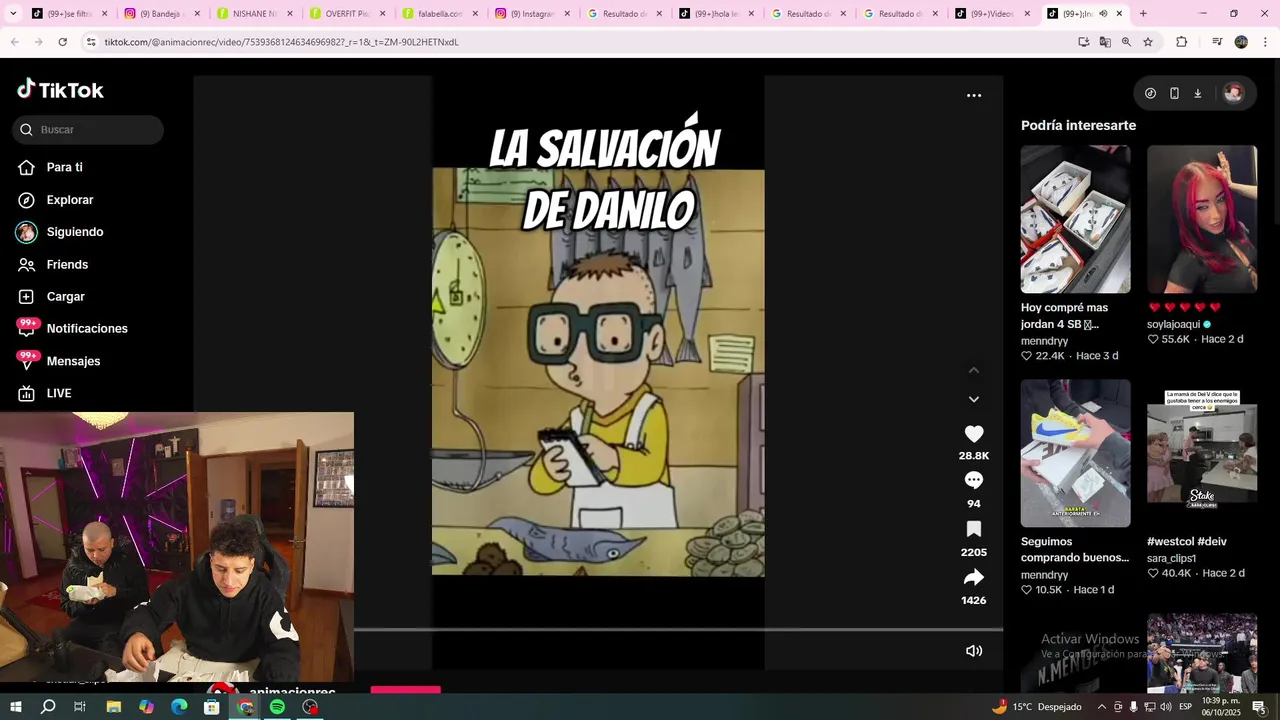Open the sara_clips1 profile link
Viewport: 1280px width, 720px height.
(x=1171, y=558)
